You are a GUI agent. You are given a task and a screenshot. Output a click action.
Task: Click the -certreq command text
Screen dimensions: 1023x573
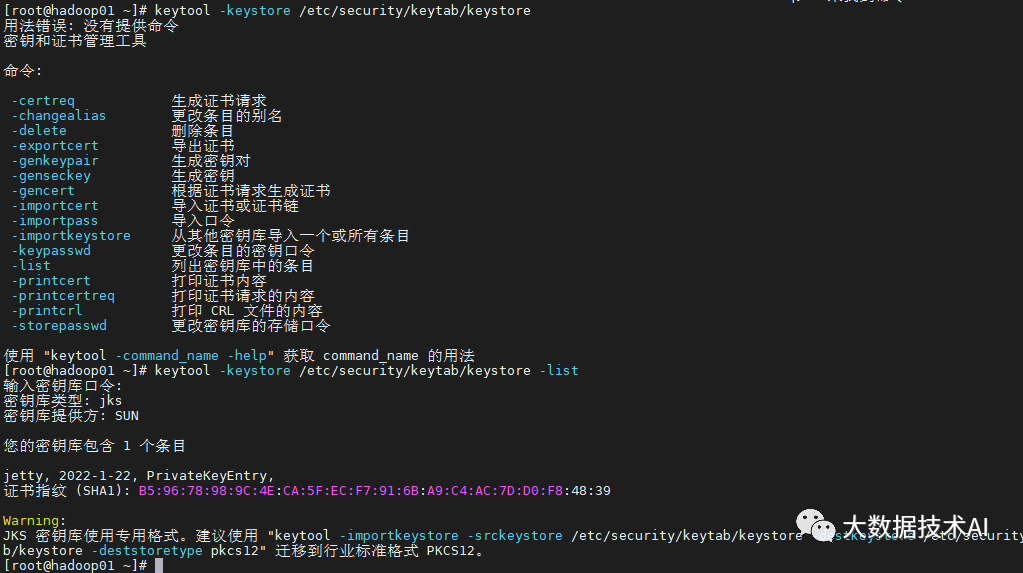coord(43,101)
